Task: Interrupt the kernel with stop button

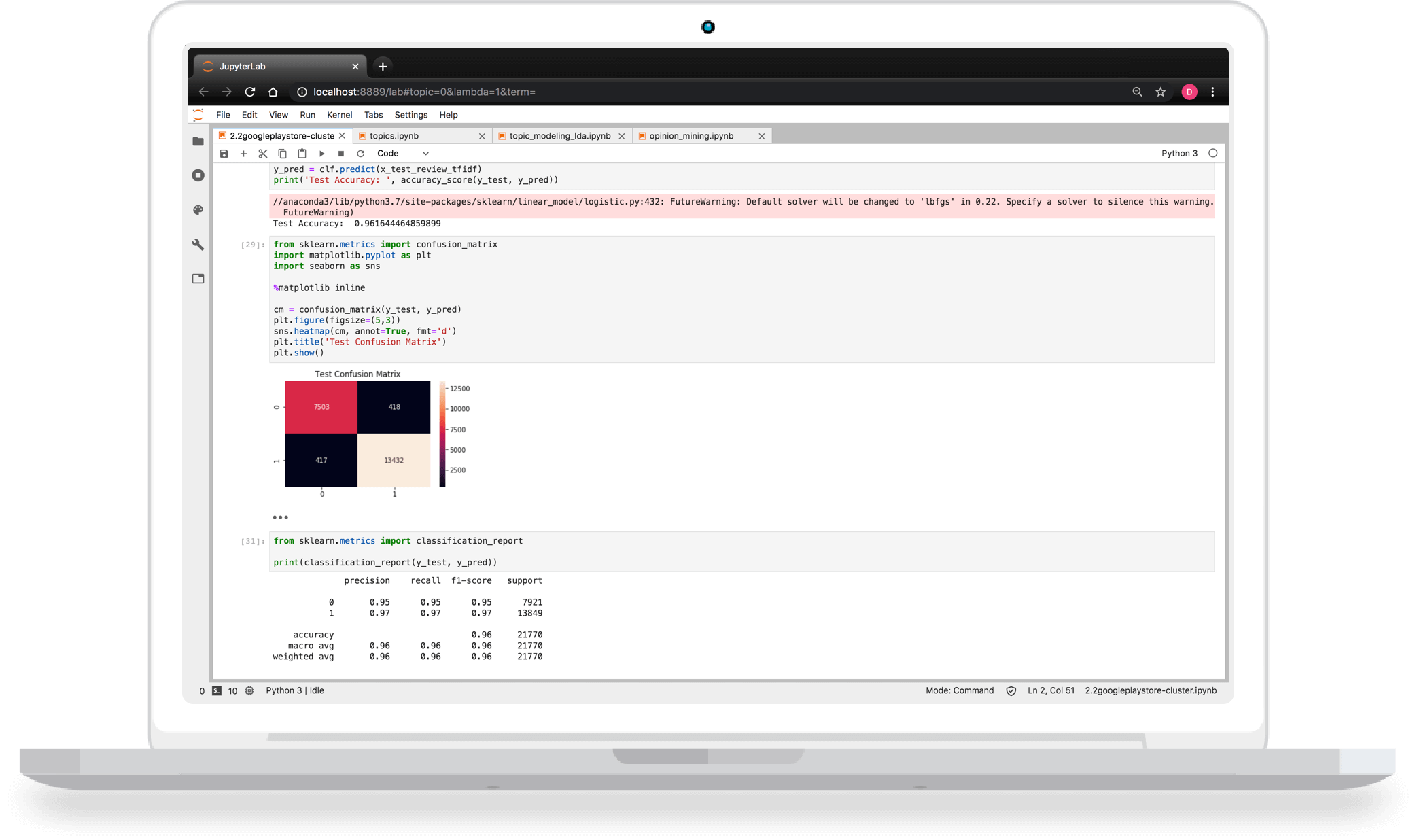Action: pos(341,154)
